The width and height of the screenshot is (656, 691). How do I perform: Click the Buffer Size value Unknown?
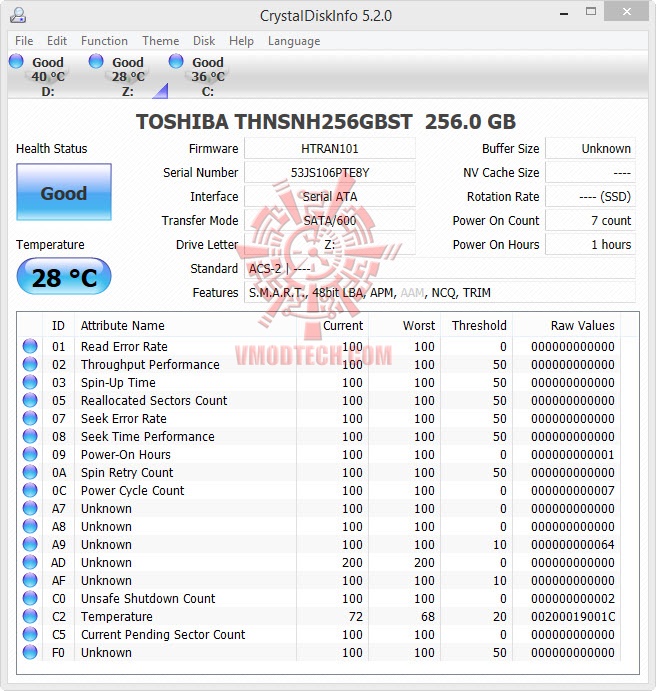[590, 149]
